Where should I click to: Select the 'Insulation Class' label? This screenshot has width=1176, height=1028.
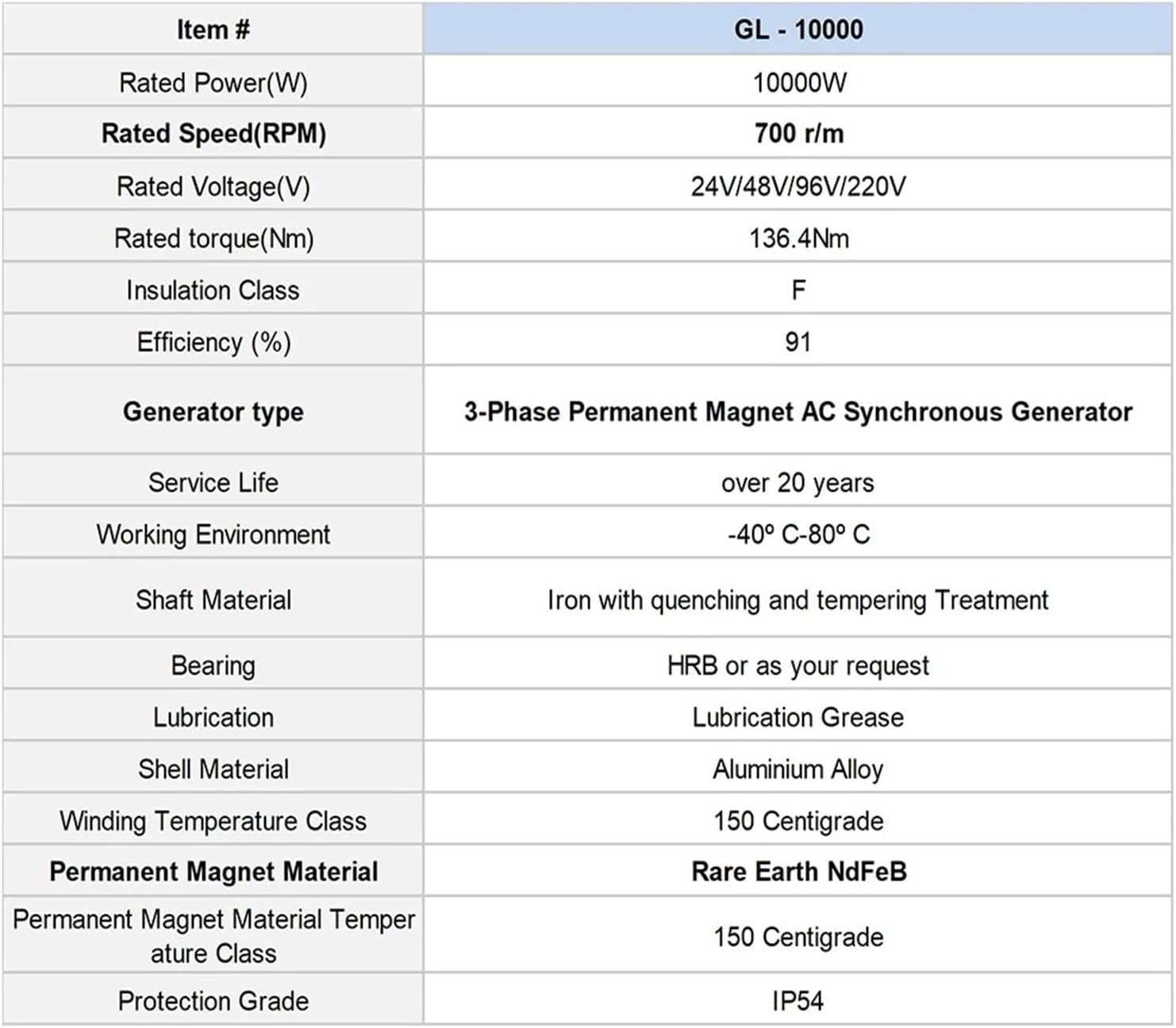213,290
